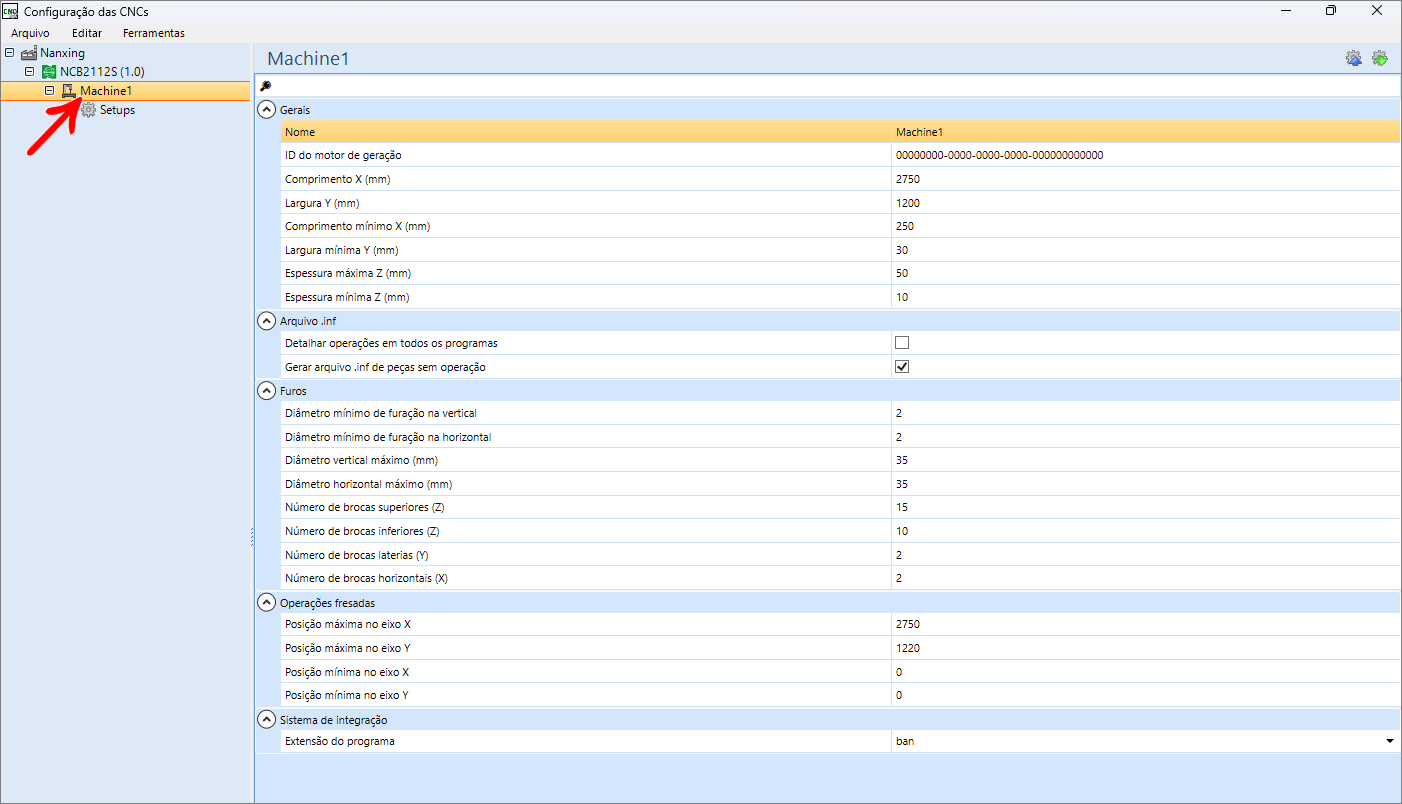
Task: Click the Setups gear icon in tree
Action: click(x=88, y=110)
